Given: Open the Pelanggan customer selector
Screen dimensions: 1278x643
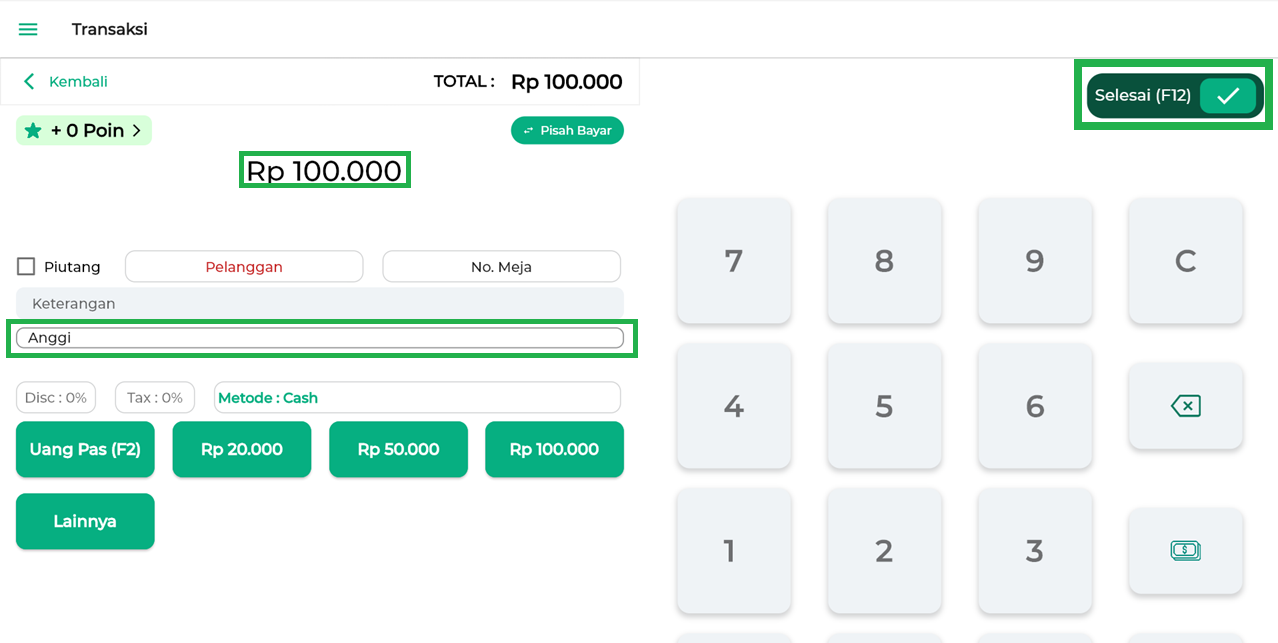Looking at the screenshot, I should click(x=244, y=267).
